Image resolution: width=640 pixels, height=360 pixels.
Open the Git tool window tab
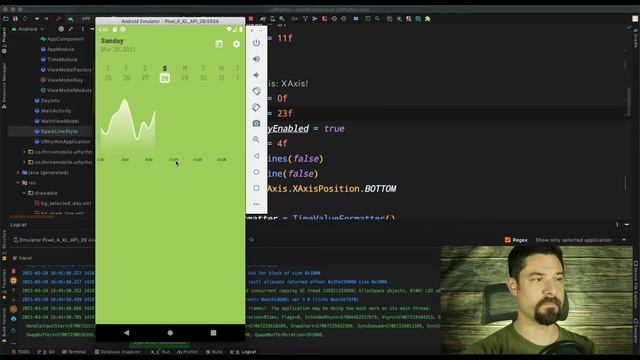tap(46, 351)
